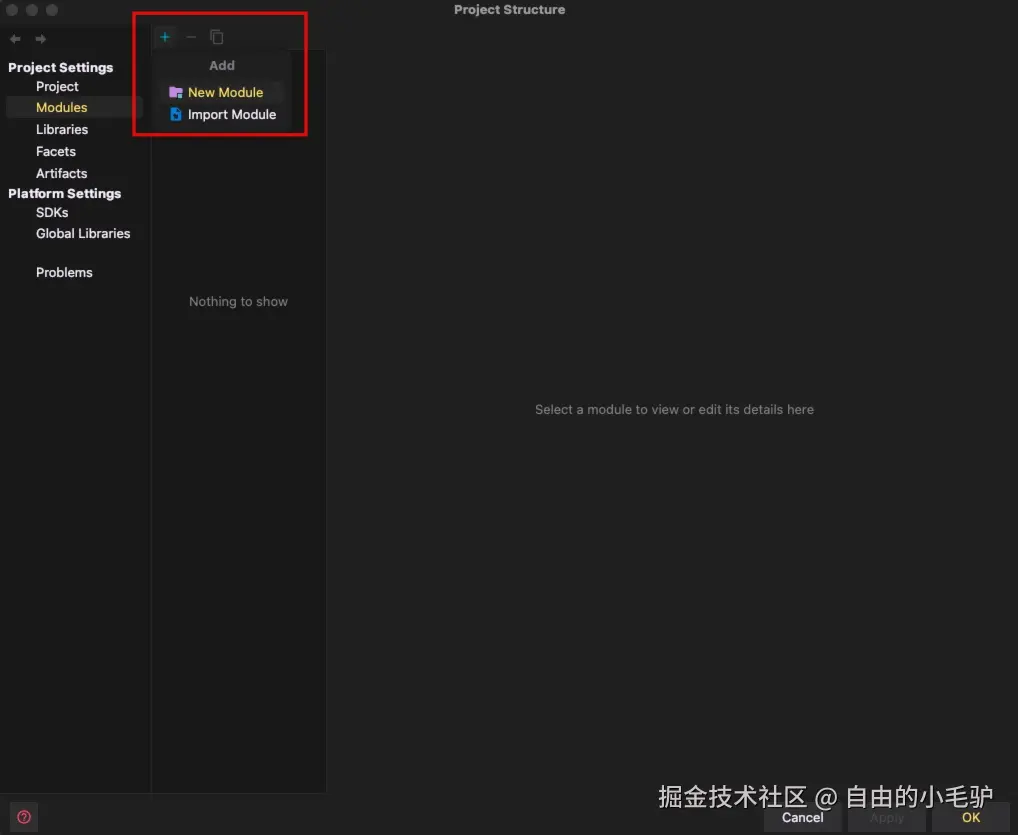The height and width of the screenshot is (835, 1018).
Task: Click the Nothing to show text
Action: pyautogui.click(x=238, y=301)
